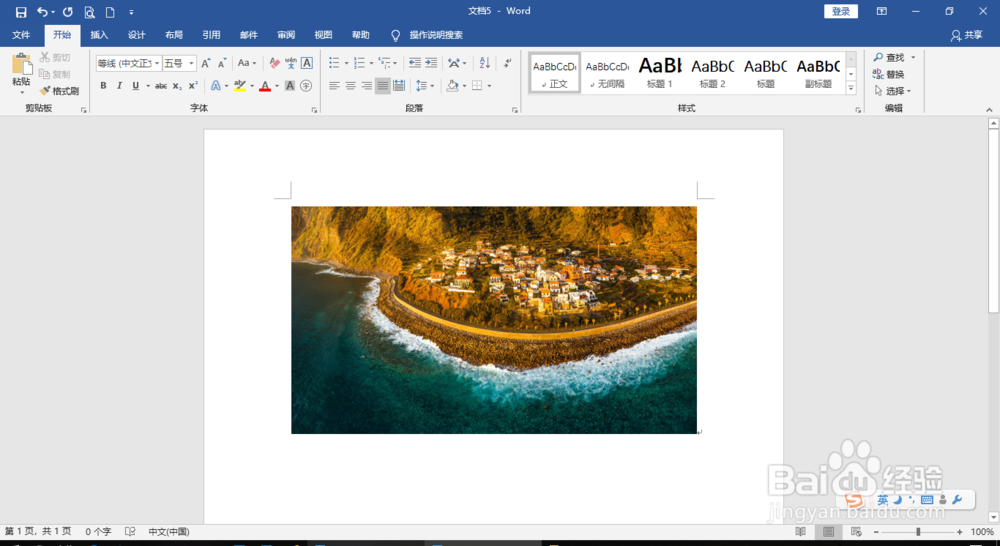This screenshot has height=546, width=1000.
Task: Paste clipboard contents with 粘贴
Action: 21,73
